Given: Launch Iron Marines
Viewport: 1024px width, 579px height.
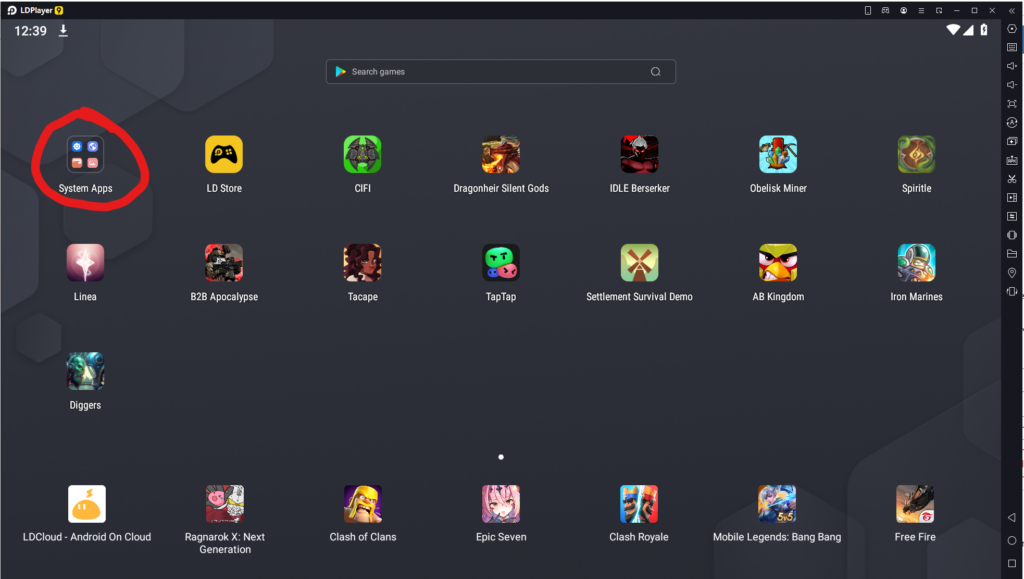Looking at the screenshot, I should click(916, 263).
